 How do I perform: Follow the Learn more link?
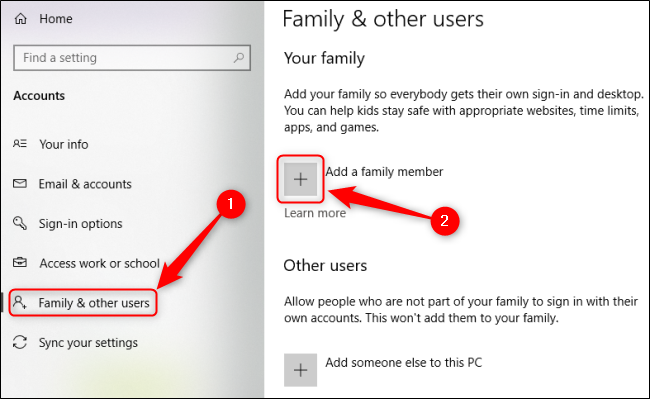tap(315, 213)
